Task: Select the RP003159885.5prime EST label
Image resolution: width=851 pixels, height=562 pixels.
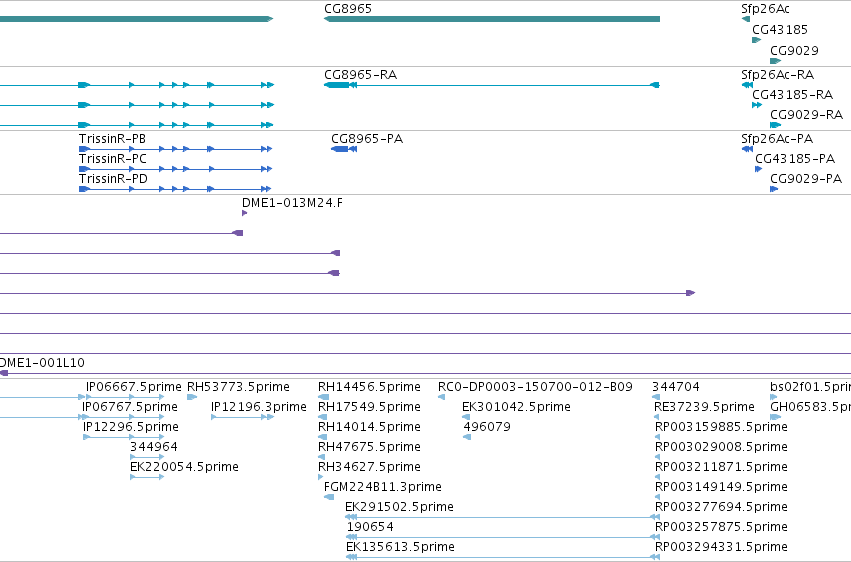Action: 721,427
